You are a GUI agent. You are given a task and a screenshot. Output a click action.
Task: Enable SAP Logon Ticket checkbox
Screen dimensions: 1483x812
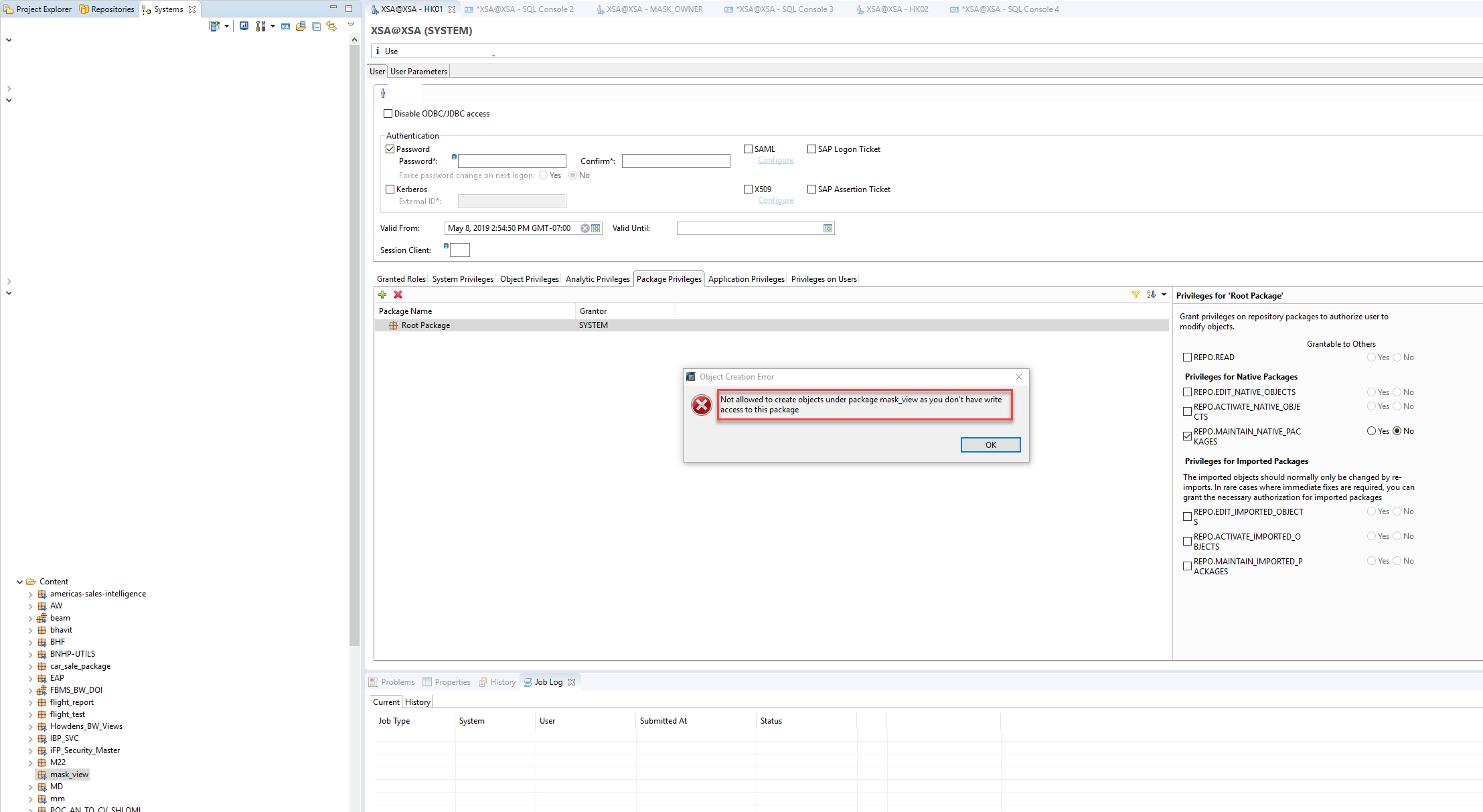(x=811, y=149)
